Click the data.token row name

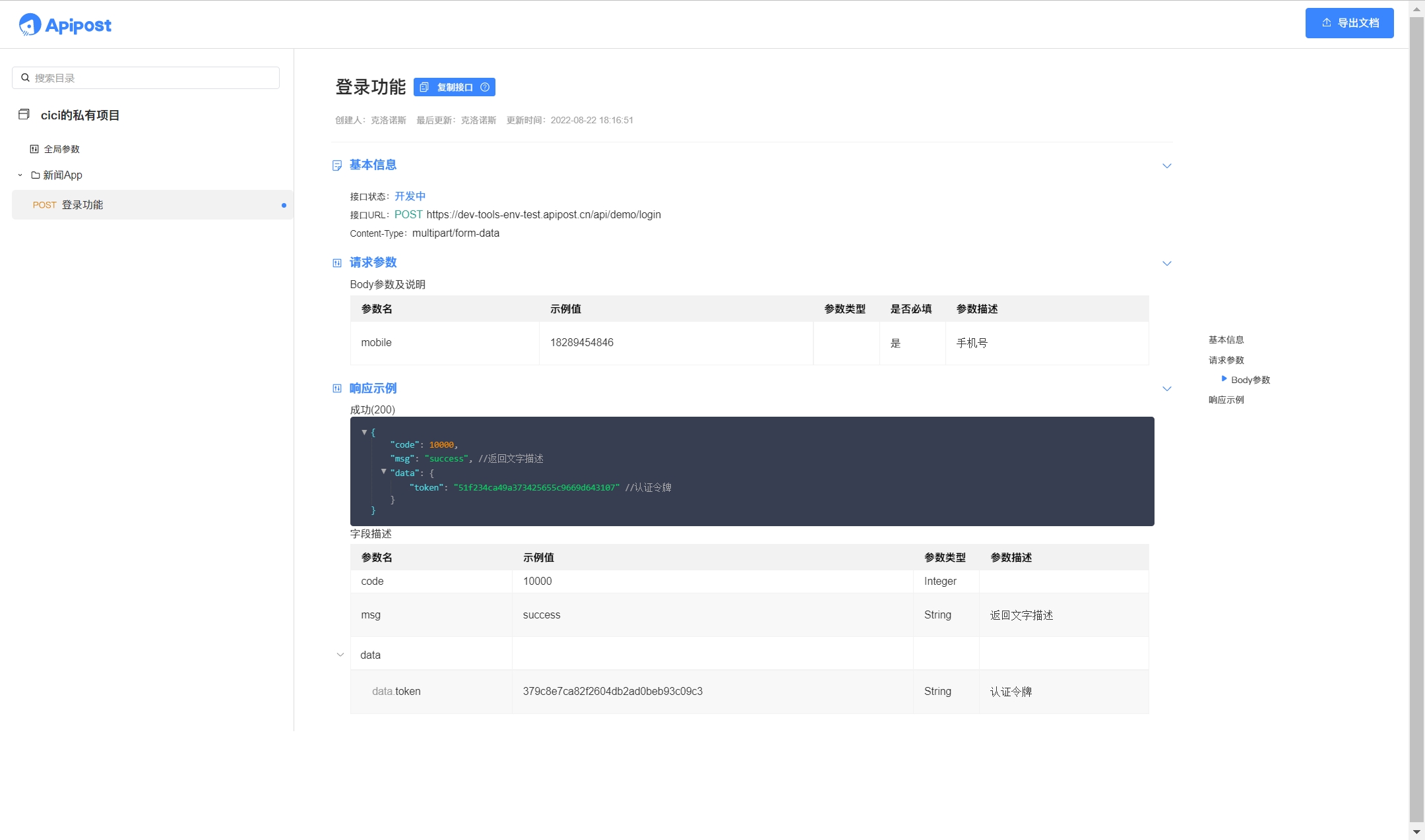[396, 692]
